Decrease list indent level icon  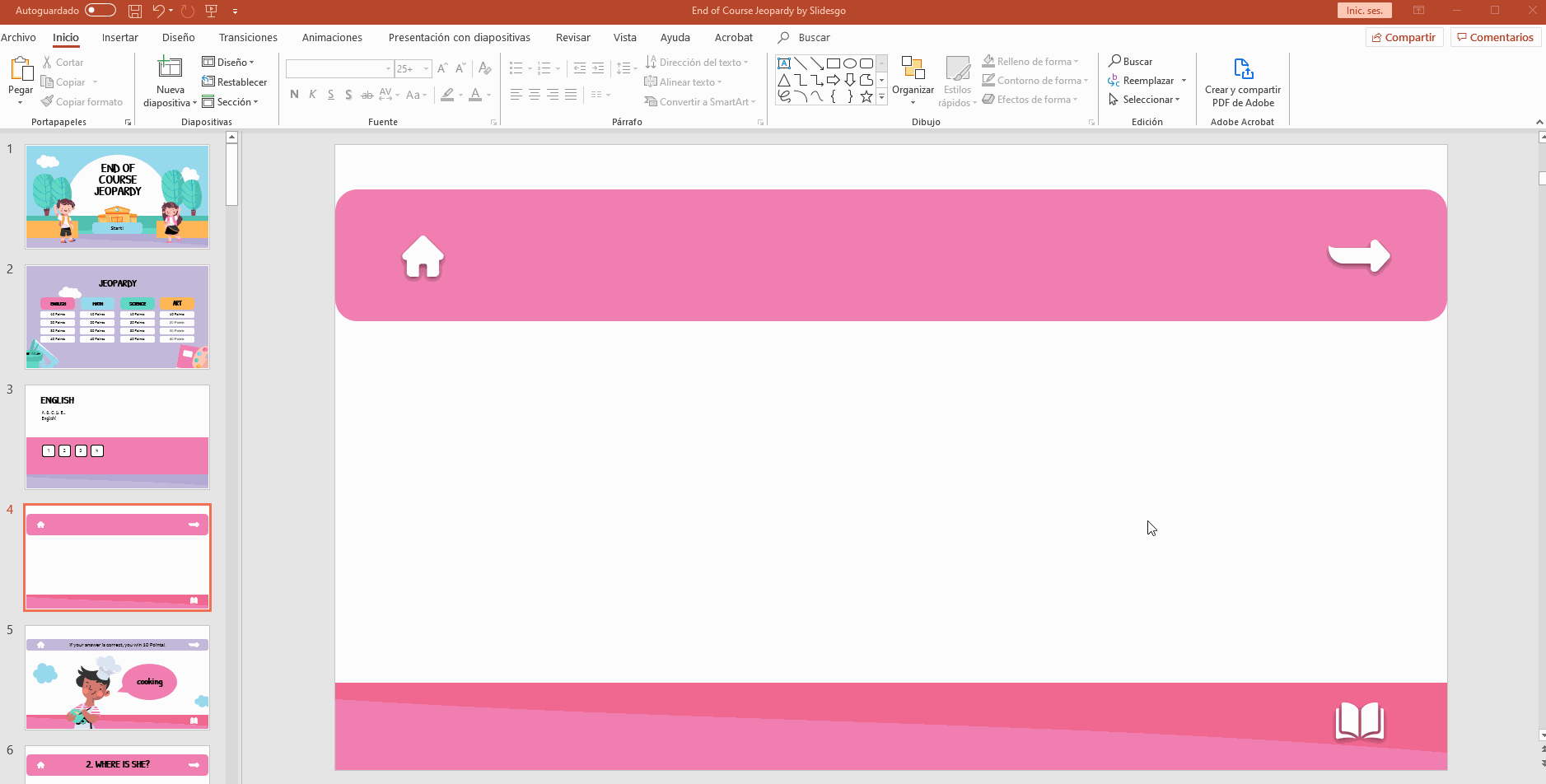point(580,68)
